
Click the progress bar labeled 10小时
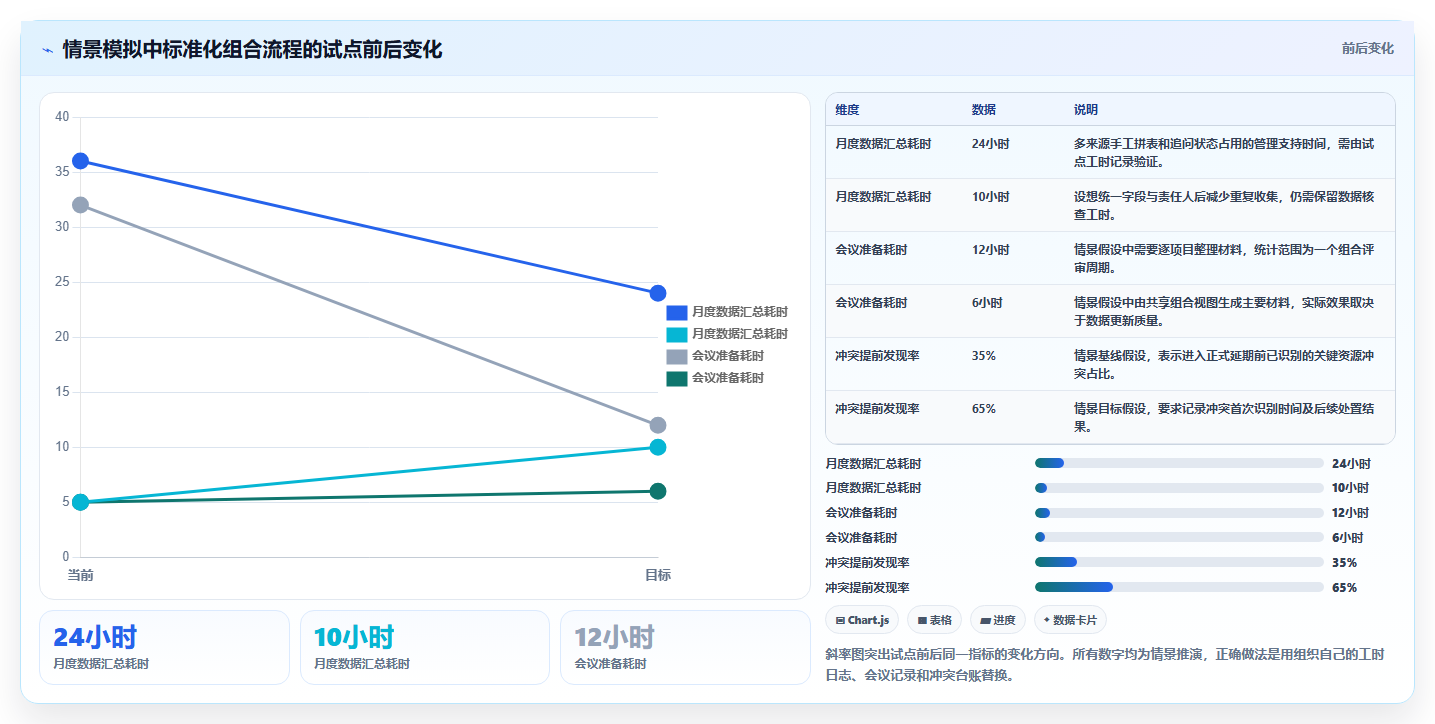[x=1179, y=488]
